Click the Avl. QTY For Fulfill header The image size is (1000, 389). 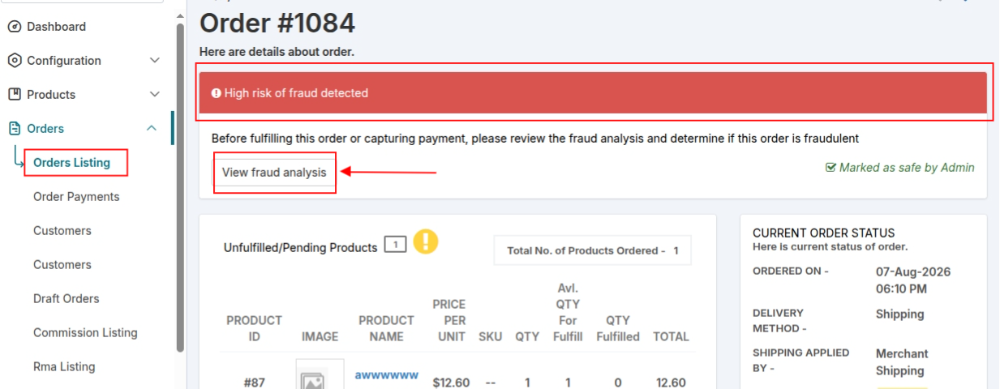point(568,312)
